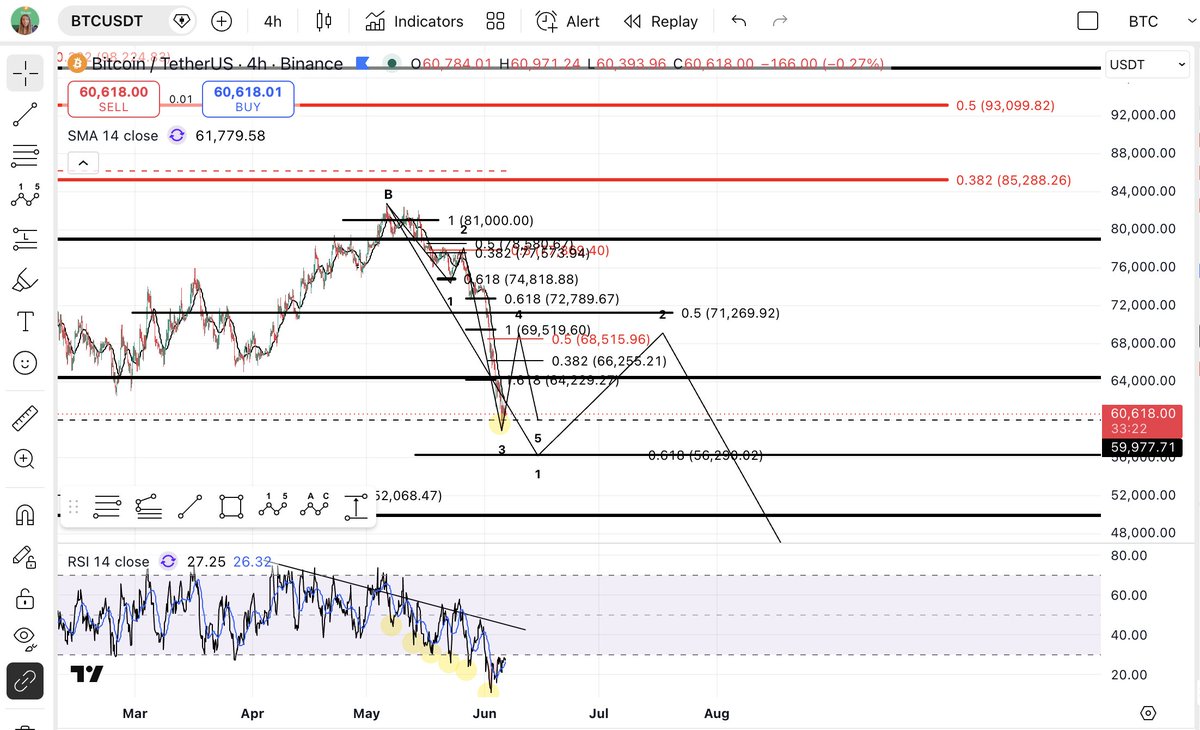The width and height of the screenshot is (1200, 730).
Task: Click the diamond badge next to BTCUSDT
Action: pos(181,21)
